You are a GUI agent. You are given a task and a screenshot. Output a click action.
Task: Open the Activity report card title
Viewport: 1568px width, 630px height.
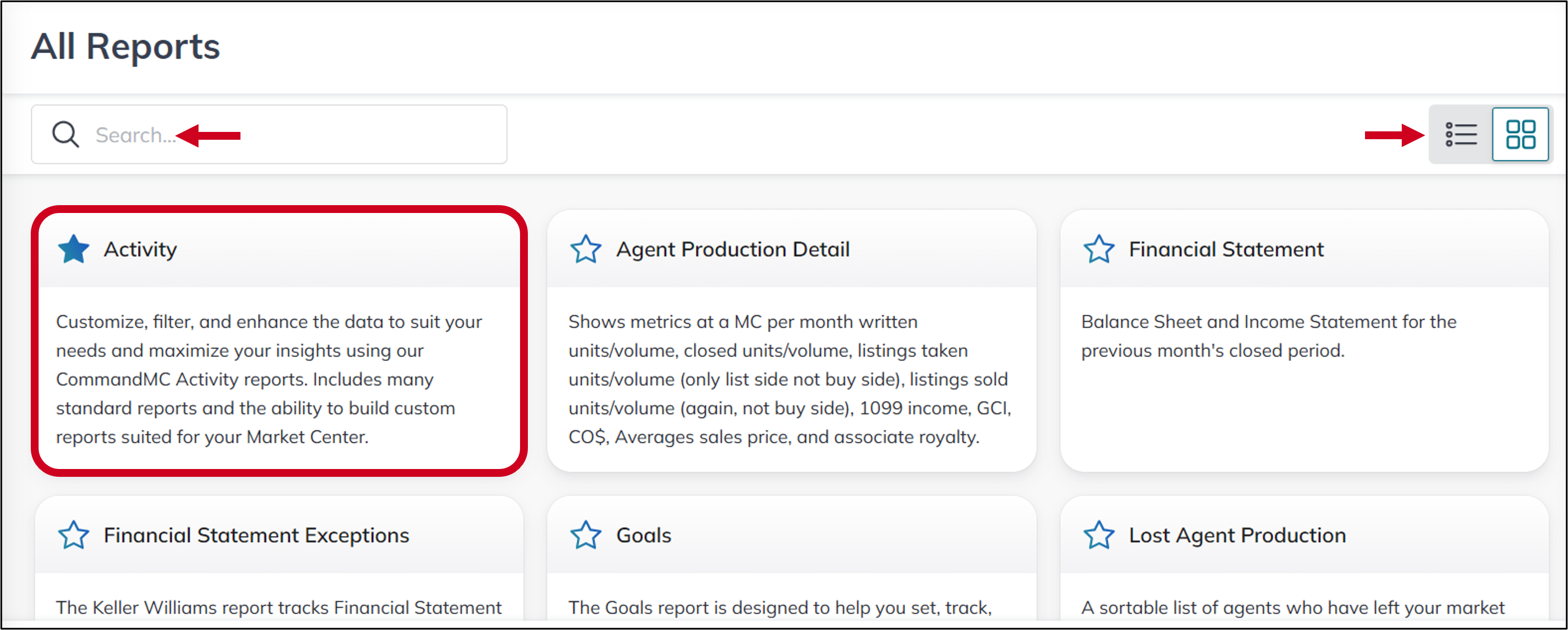[140, 249]
